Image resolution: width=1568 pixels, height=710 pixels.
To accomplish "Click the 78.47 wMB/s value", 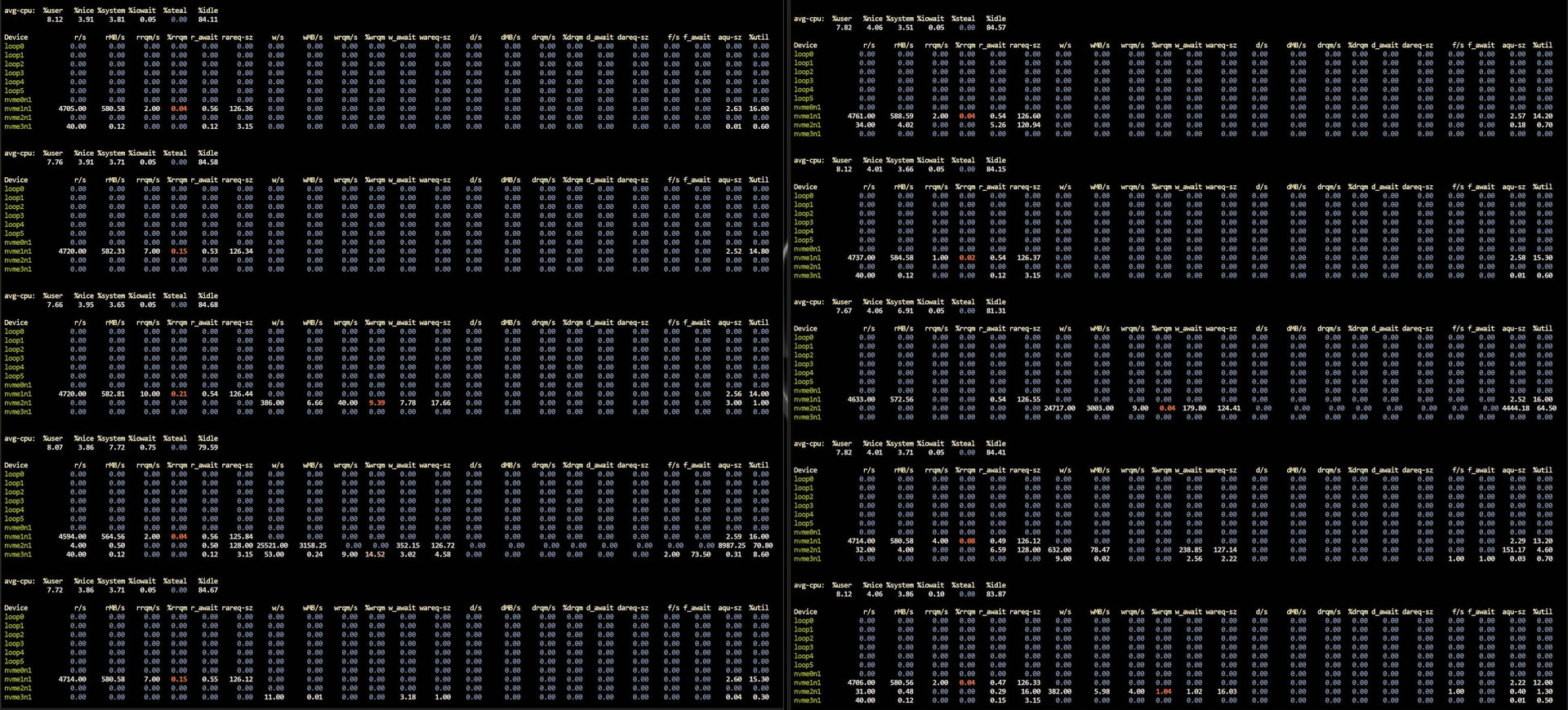I will (x=1100, y=550).
